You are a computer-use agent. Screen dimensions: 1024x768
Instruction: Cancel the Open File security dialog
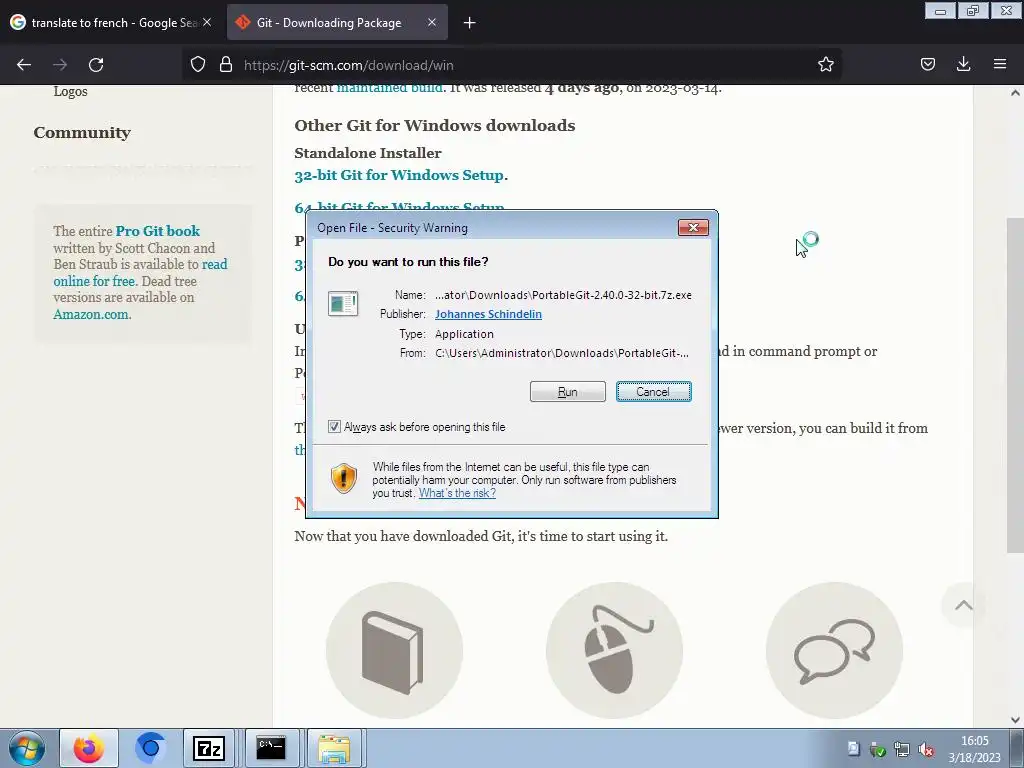(653, 392)
